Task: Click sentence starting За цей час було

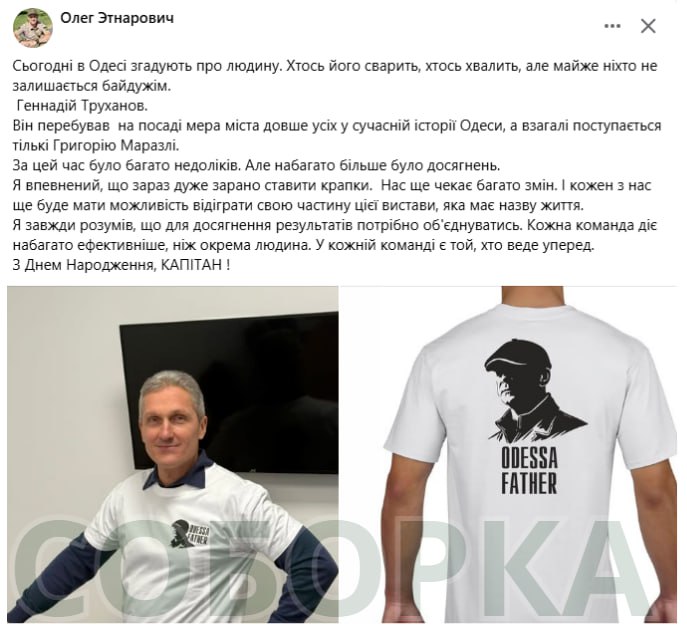Action: (x=256, y=166)
